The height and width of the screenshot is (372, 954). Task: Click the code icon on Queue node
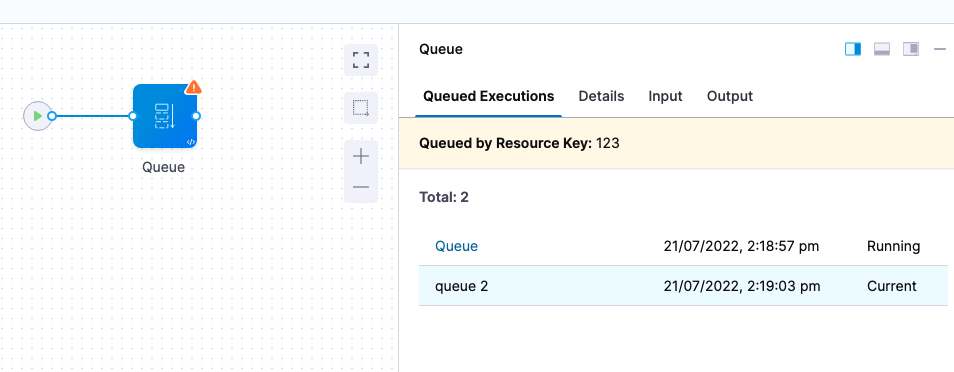190,142
